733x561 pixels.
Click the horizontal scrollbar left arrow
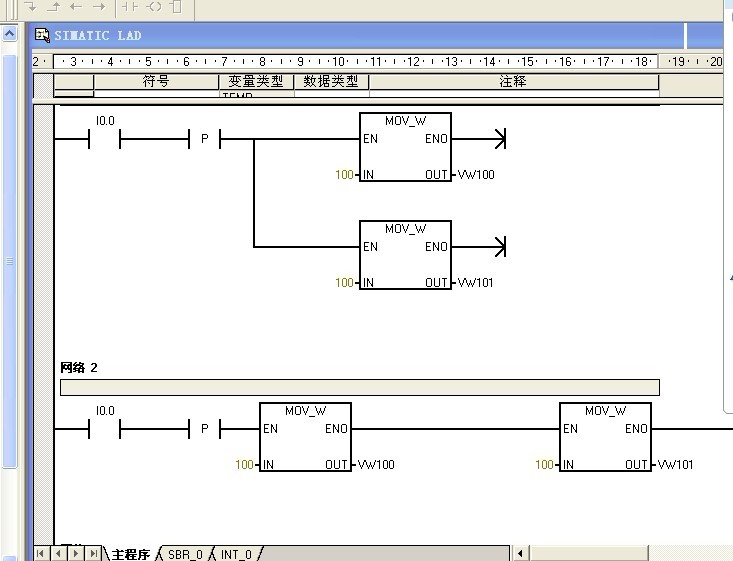pos(521,553)
